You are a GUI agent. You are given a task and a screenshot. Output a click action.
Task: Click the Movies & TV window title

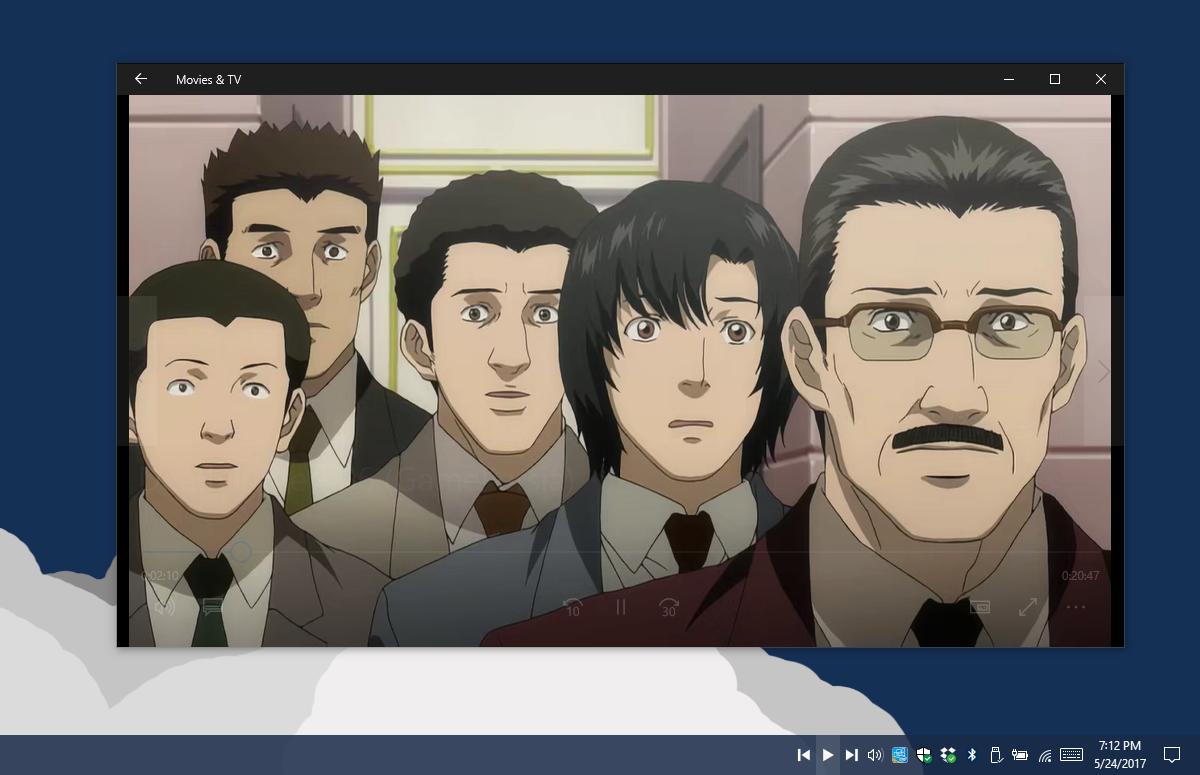click(208, 79)
